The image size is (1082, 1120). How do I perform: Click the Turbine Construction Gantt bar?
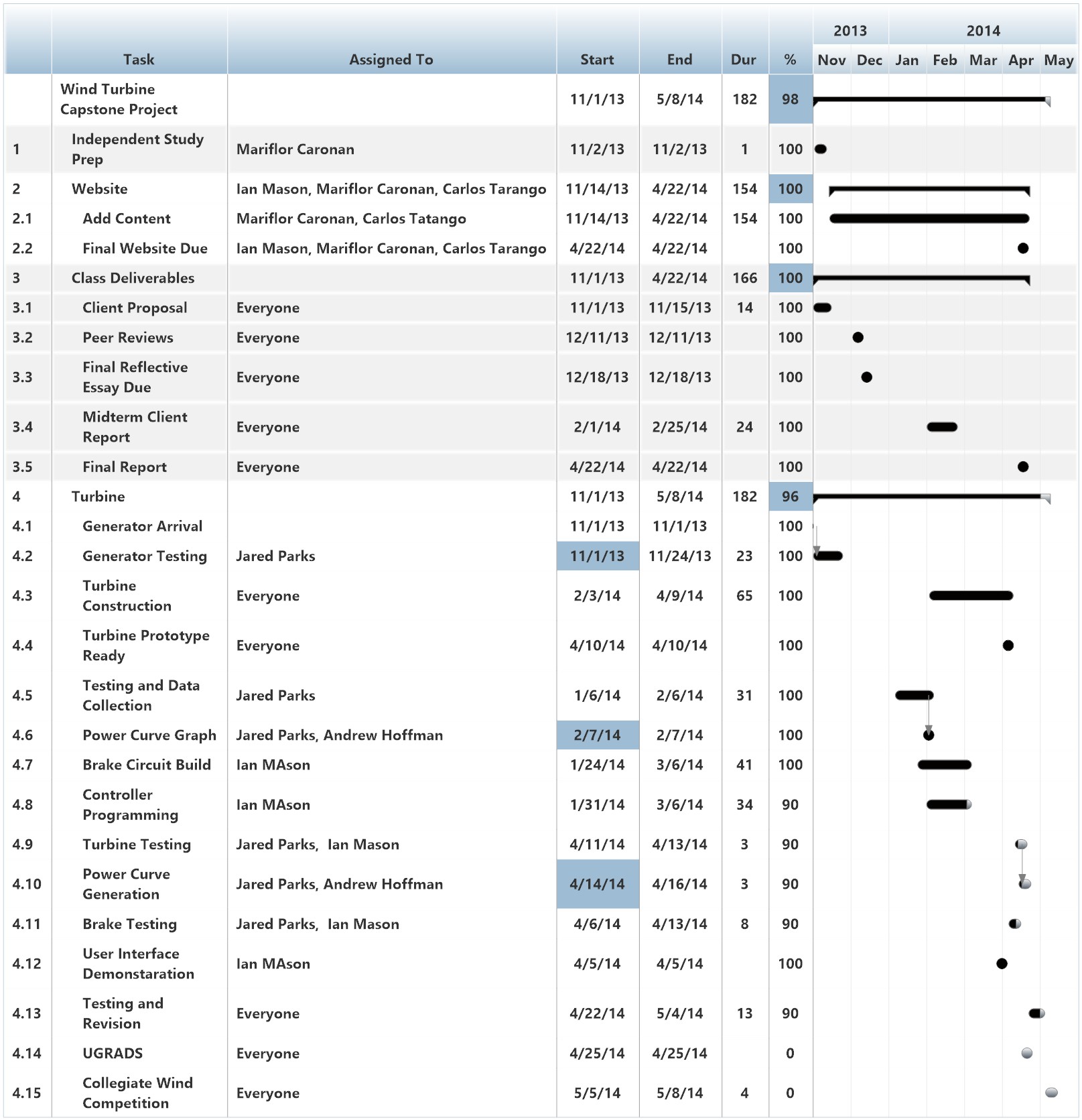coord(971,596)
